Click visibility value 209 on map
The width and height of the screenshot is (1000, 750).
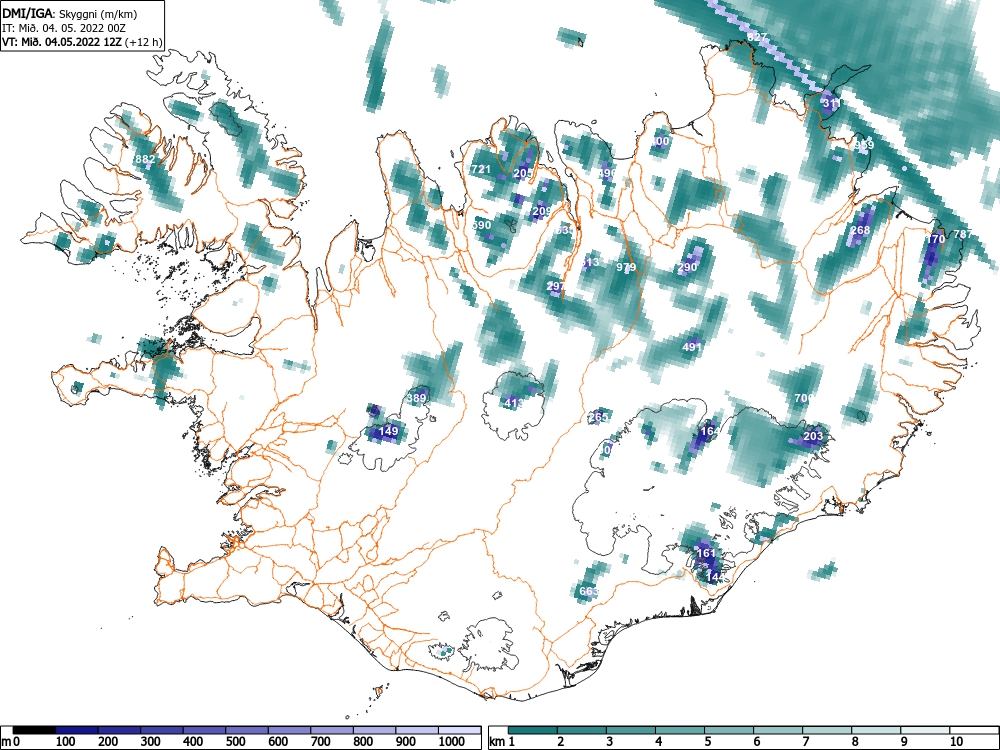point(541,211)
